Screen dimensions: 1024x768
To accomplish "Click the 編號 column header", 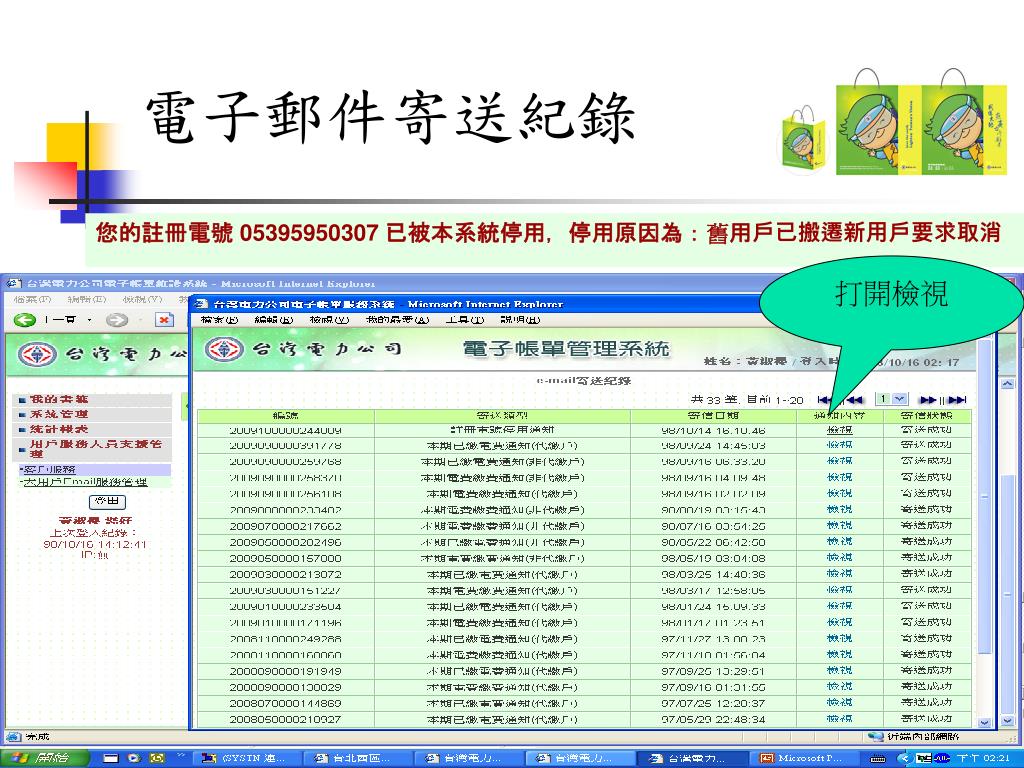I will click(x=285, y=415).
